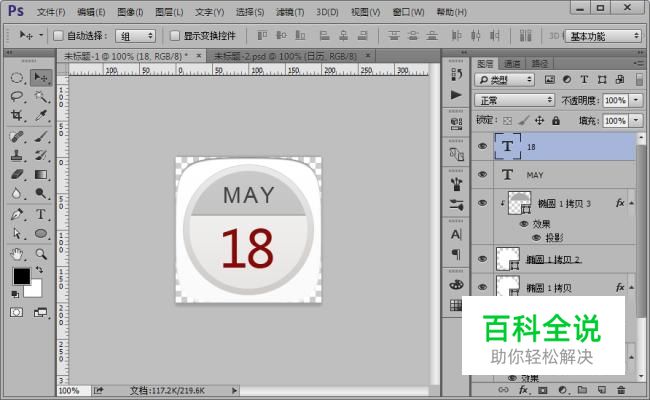
Task: Select the Blur tool
Action: pyautogui.click(x=17, y=194)
